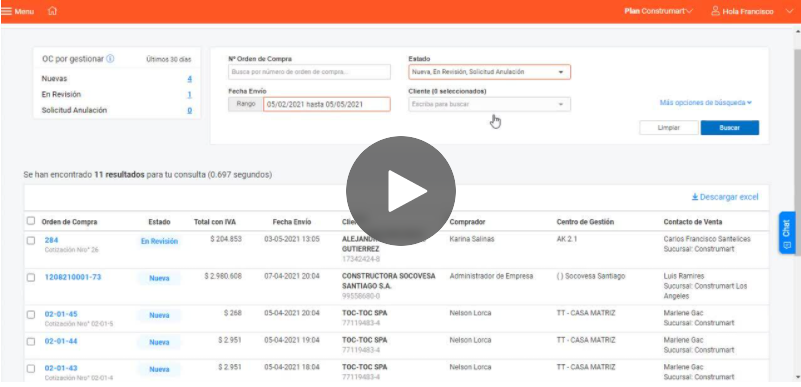
Task: Open purchase order 1208210001-73
Action: pos(73,277)
